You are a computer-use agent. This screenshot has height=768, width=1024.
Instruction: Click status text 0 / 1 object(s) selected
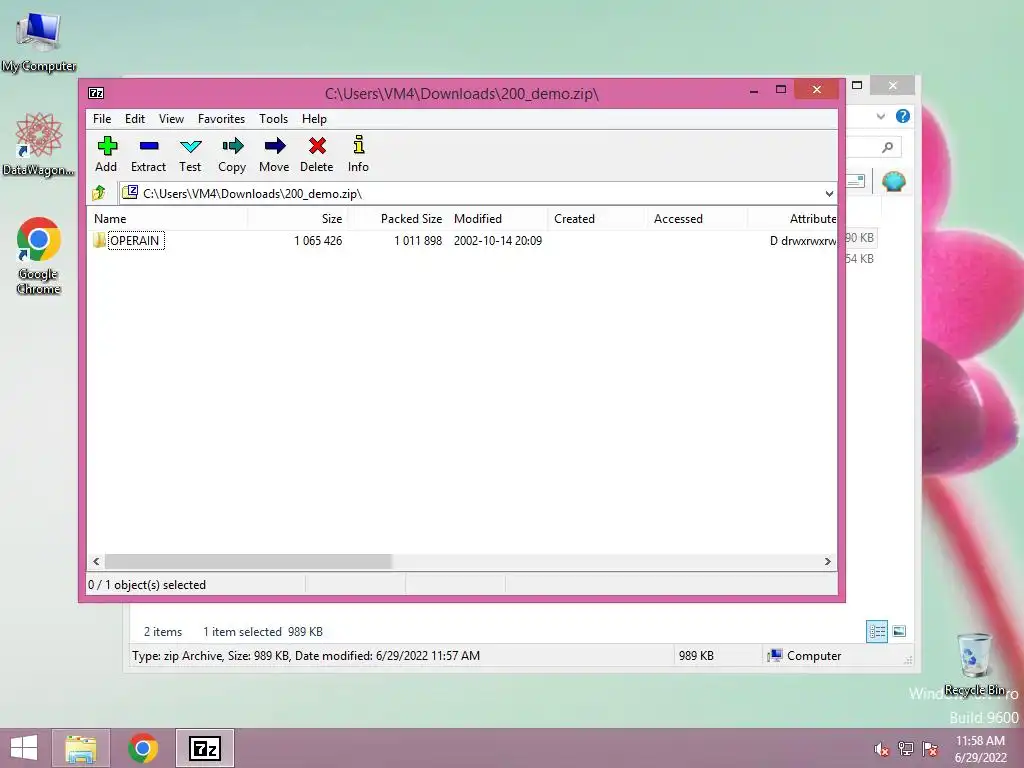(147, 584)
